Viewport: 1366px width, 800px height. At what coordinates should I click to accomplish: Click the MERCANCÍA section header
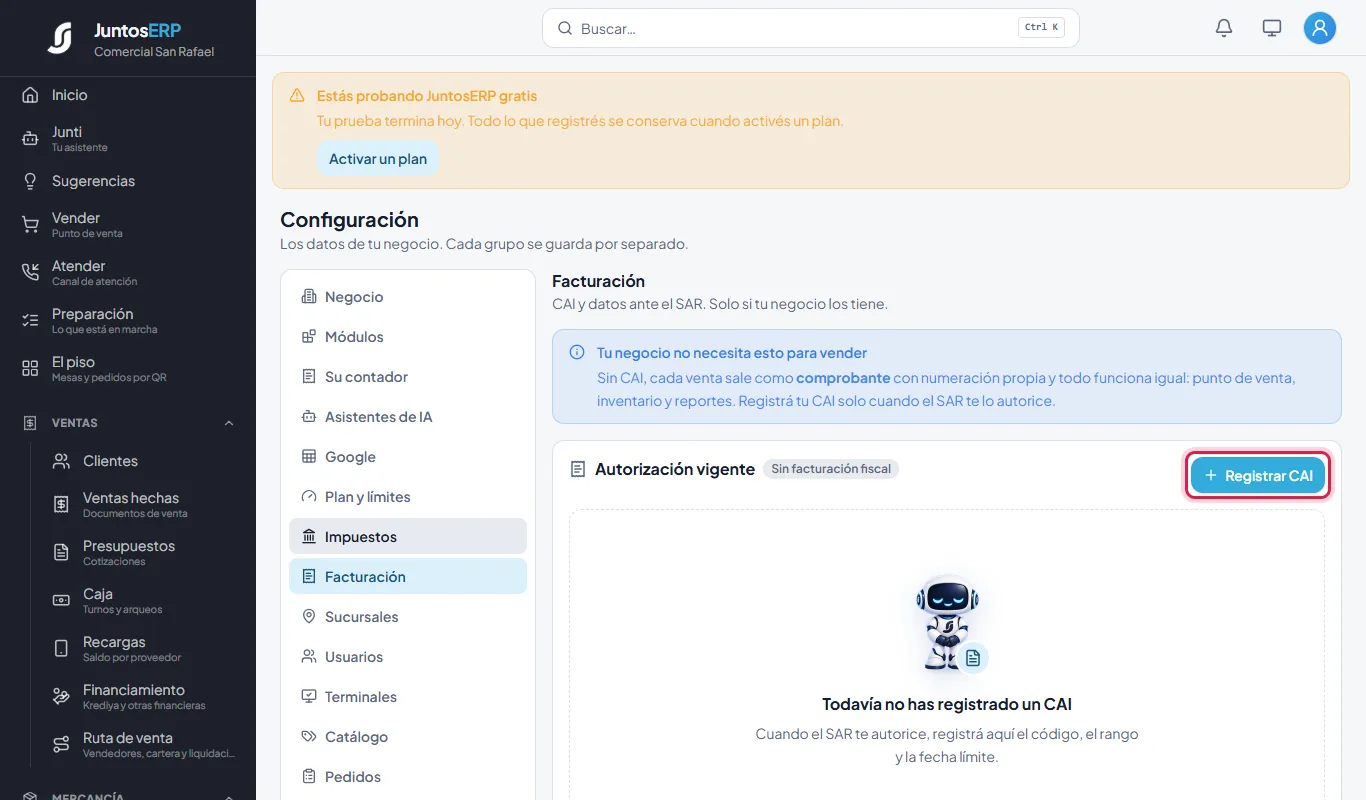pyautogui.click(x=128, y=794)
